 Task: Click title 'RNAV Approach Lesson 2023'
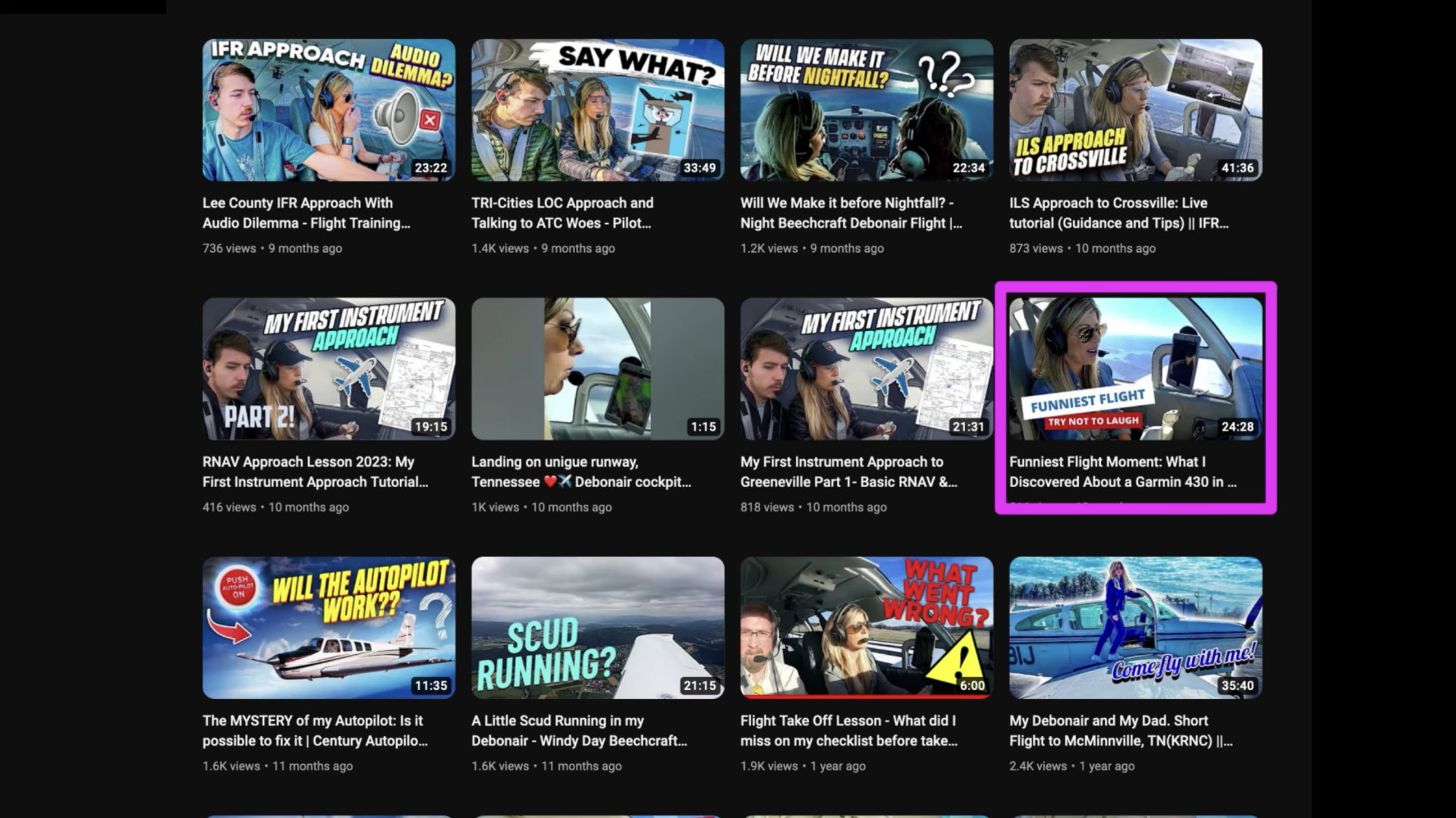click(316, 472)
